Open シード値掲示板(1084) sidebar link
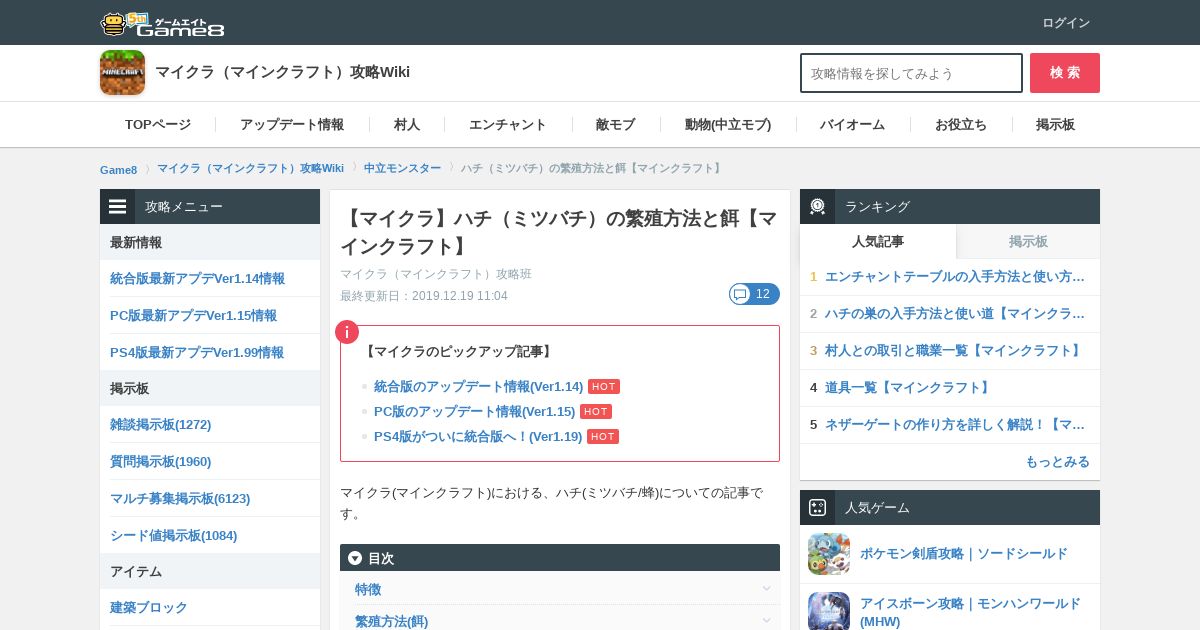This screenshot has height=630, width=1200. click(x=173, y=536)
